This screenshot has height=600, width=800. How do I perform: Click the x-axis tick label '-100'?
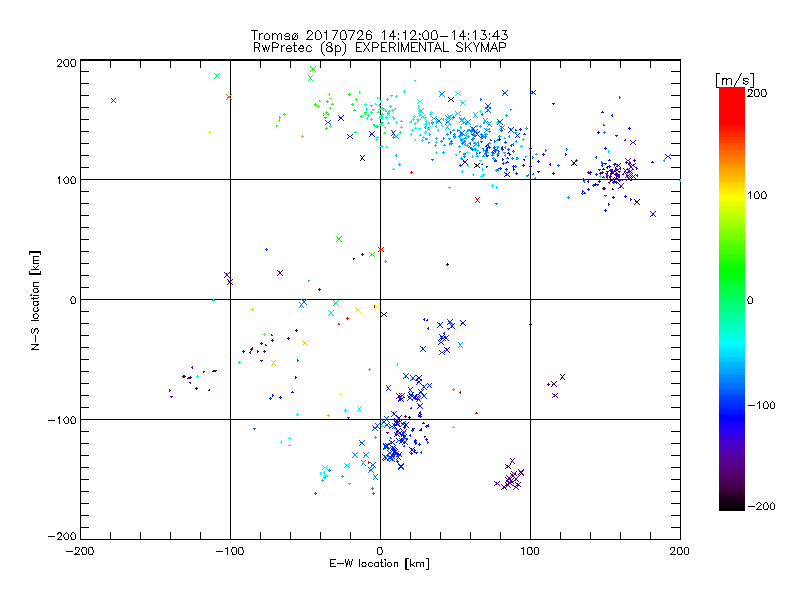coord(230,551)
